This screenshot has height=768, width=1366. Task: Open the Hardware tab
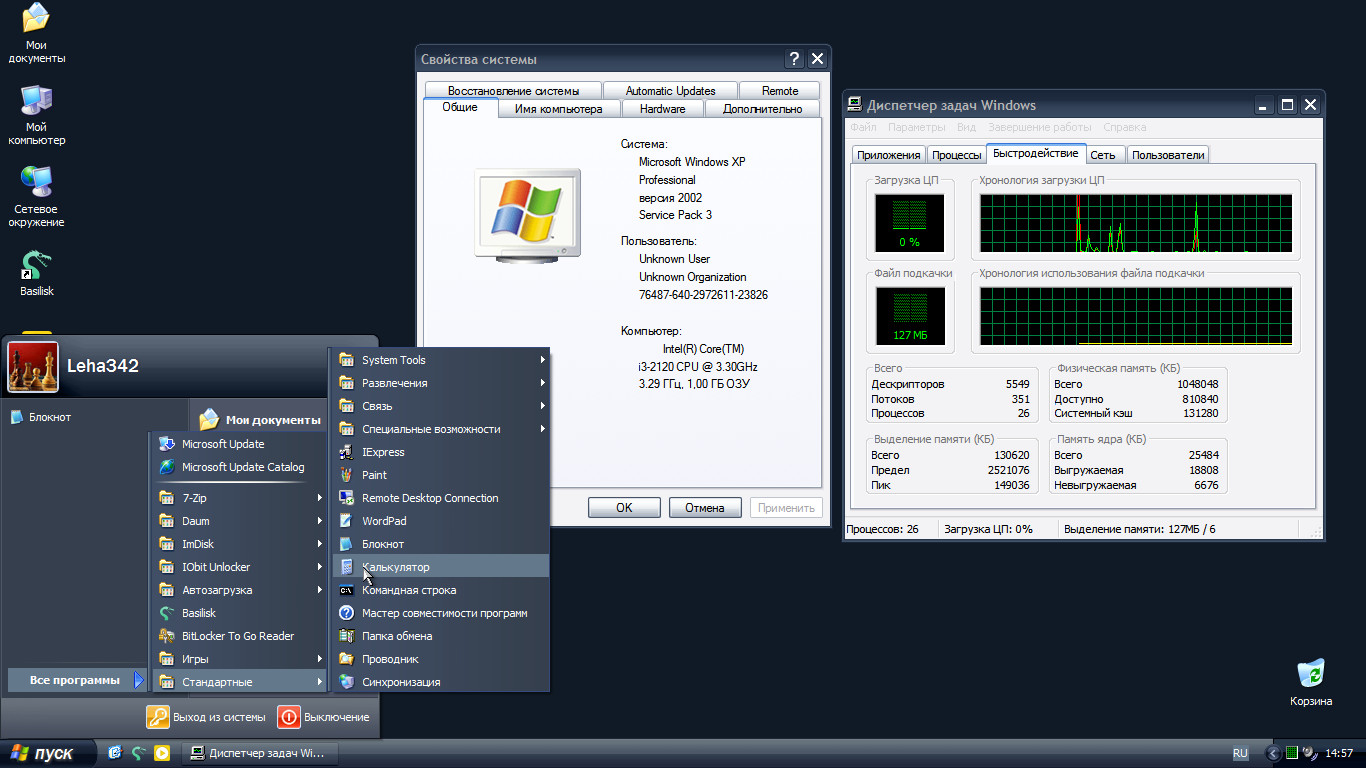[662, 109]
